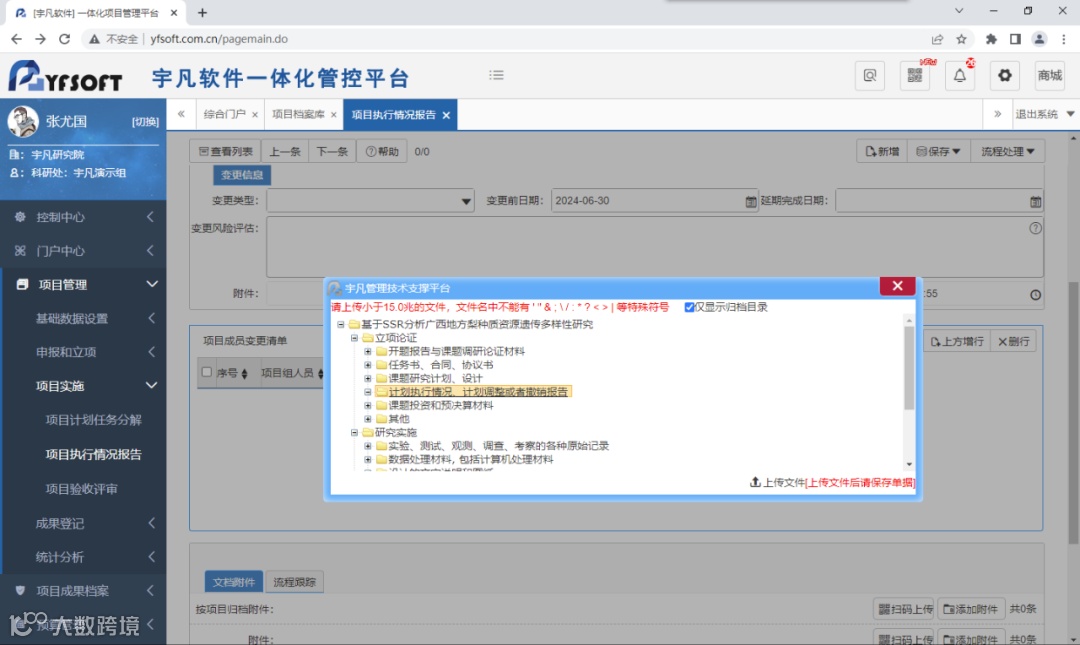The image size is (1080, 645).
Task: Go to previous record with 上一条
Action: coord(284,152)
